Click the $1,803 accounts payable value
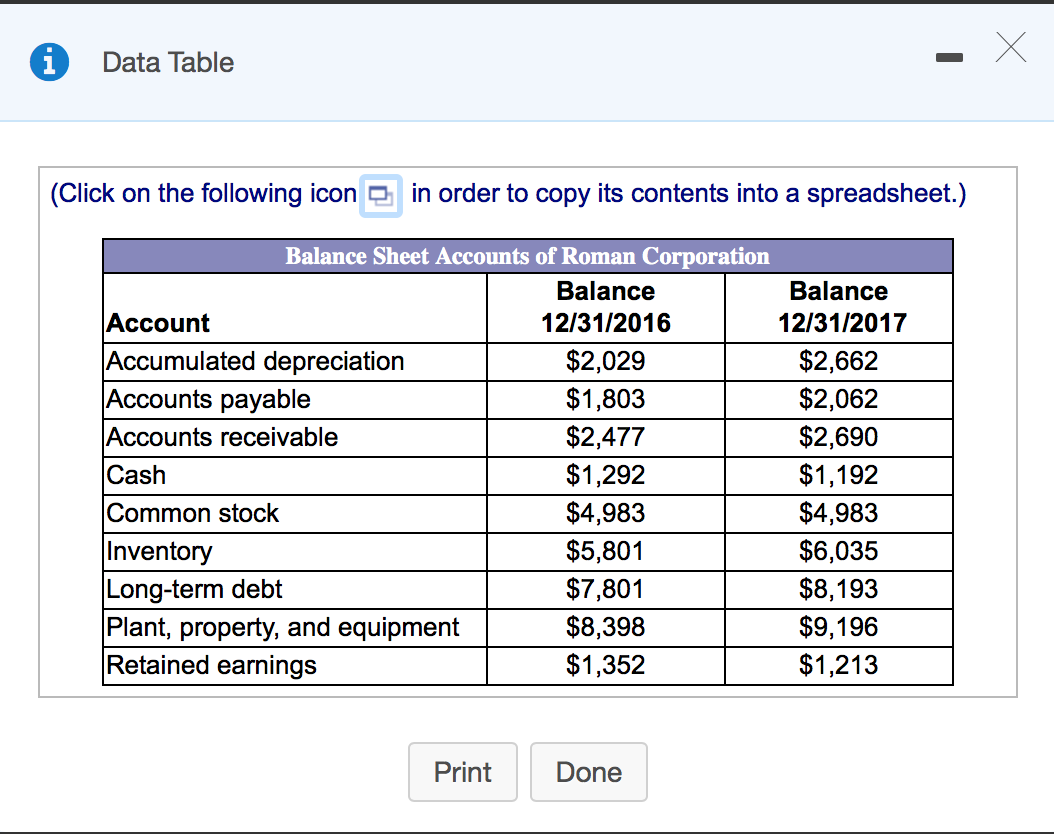This screenshot has width=1054, height=834. click(606, 399)
